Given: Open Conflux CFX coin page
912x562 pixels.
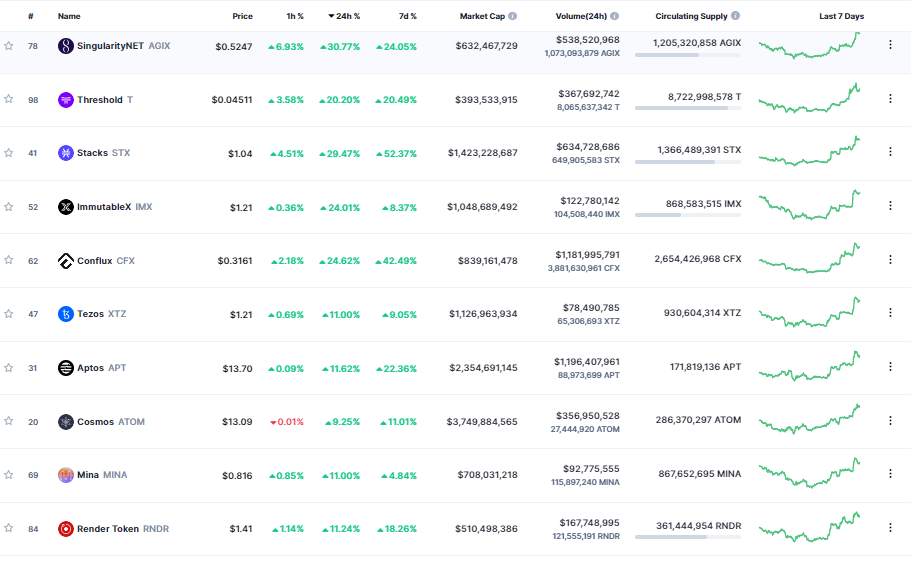Looking at the screenshot, I should pyautogui.click(x=106, y=261).
